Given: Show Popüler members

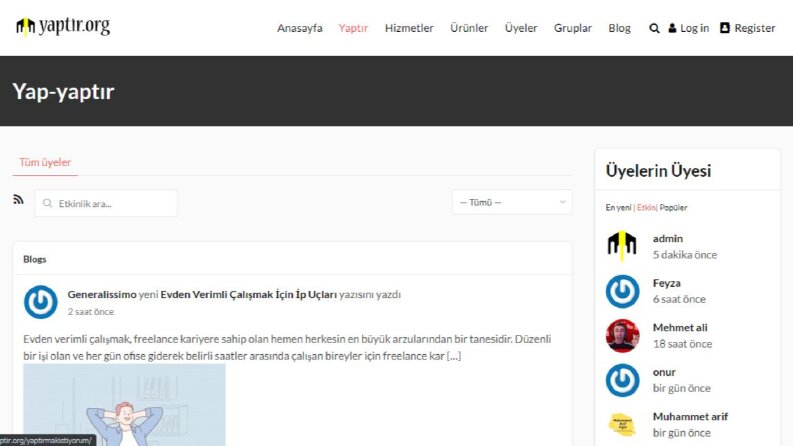Looking at the screenshot, I should pyautogui.click(x=673, y=207).
